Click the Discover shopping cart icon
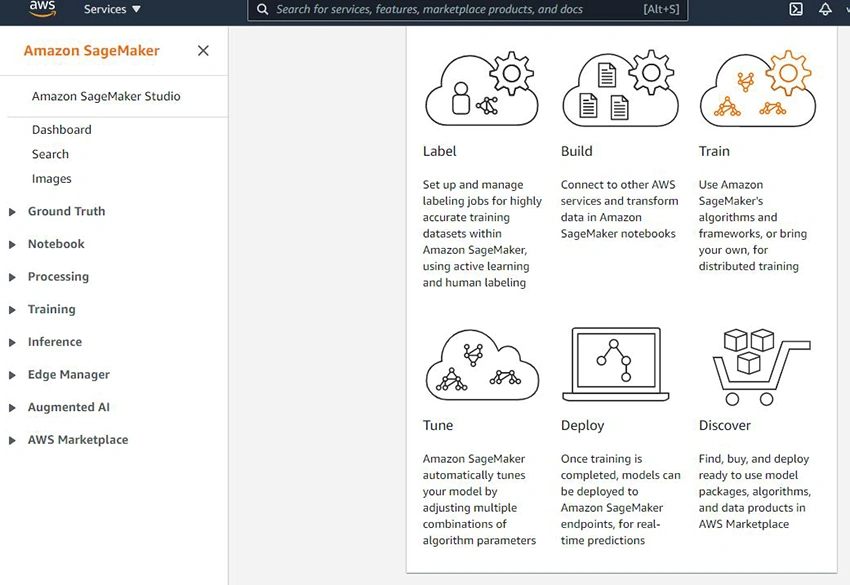Image resolution: width=850 pixels, height=585 pixels. 761,367
